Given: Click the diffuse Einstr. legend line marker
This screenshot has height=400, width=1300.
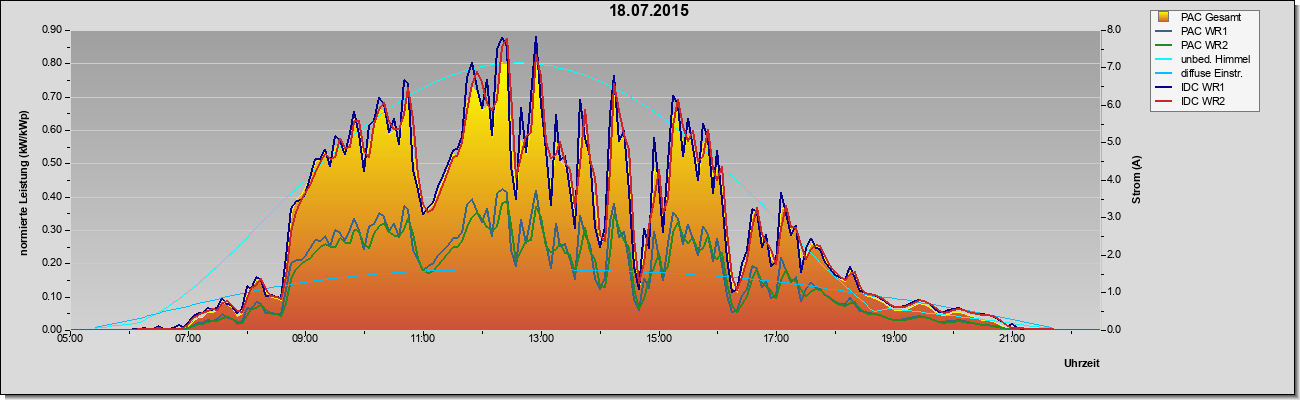Looking at the screenshot, I should (x=1164, y=73).
